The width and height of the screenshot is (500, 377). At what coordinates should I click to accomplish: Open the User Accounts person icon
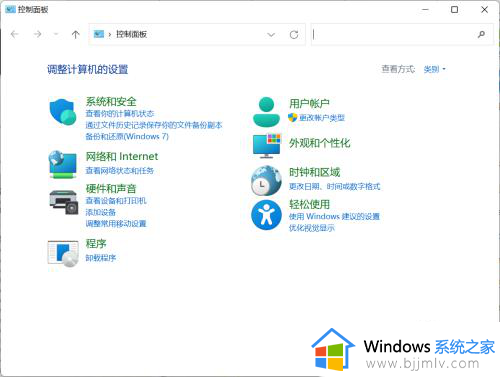[x=266, y=112]
